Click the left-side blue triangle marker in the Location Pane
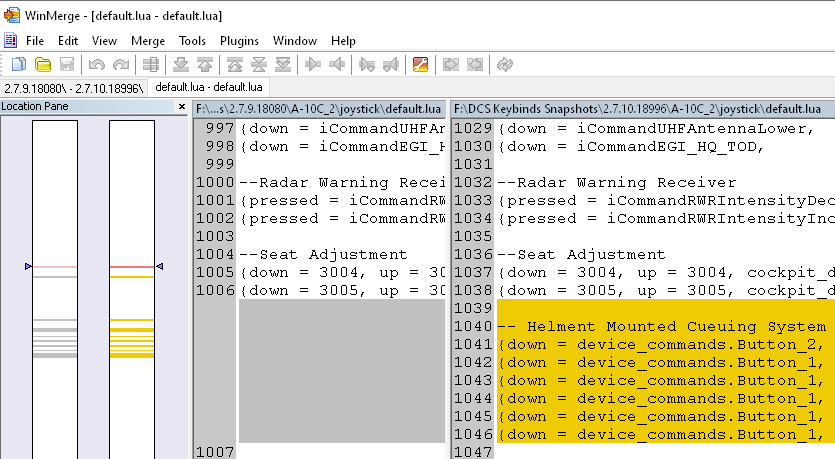This screenshot has height=459, width=835. coord(28,266)
